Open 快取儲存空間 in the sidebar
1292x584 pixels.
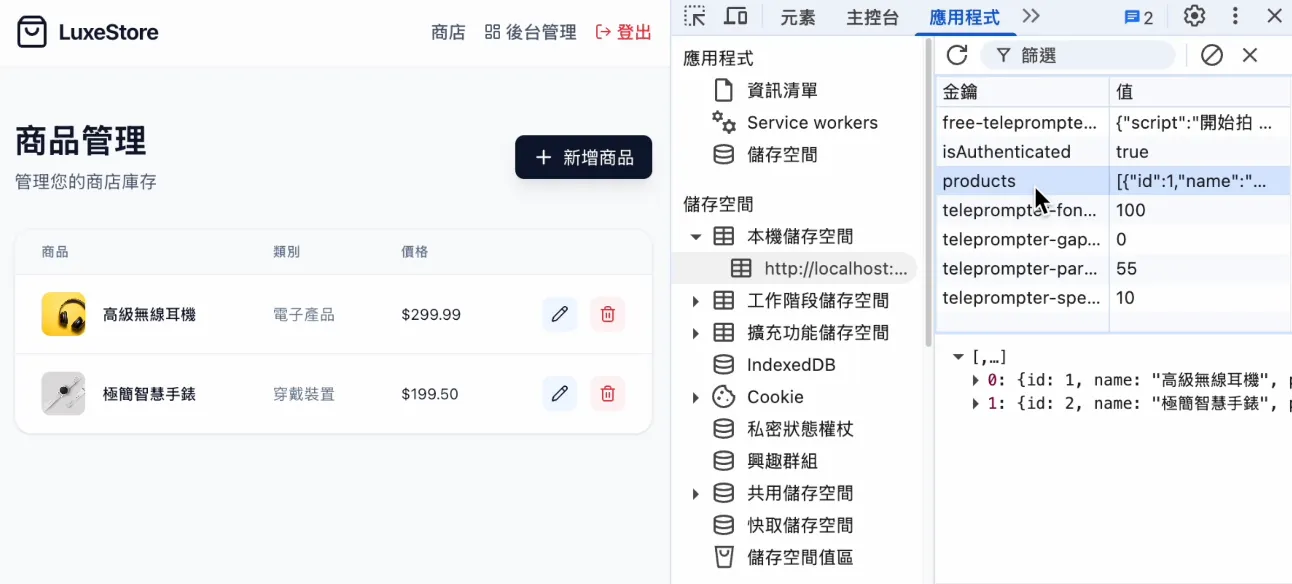(x=800, y=525)
